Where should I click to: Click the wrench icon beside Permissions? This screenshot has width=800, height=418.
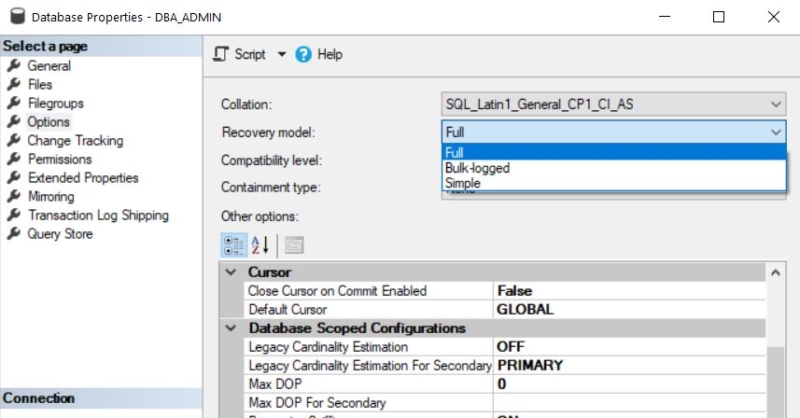point(14,159)
